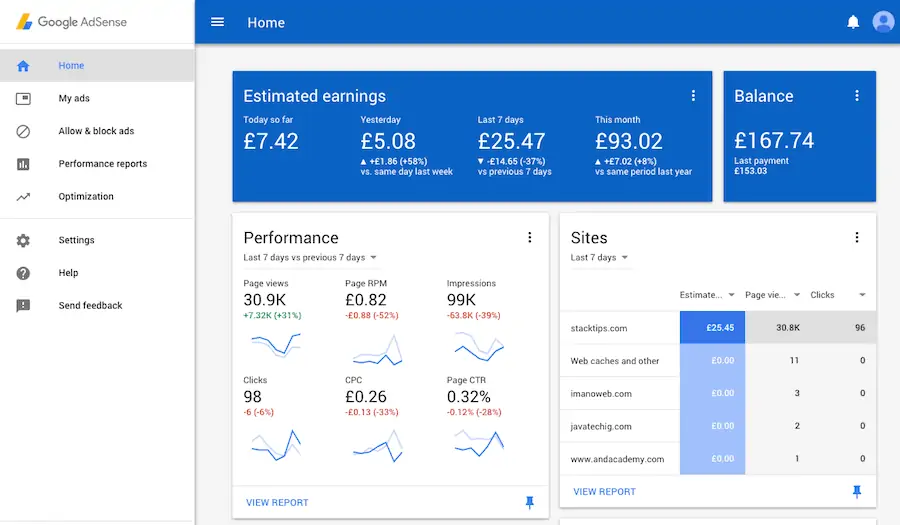Click the user account avatar
Viewport: 900px width, 525px height.
pyautogui.click(x=883, y=22)
